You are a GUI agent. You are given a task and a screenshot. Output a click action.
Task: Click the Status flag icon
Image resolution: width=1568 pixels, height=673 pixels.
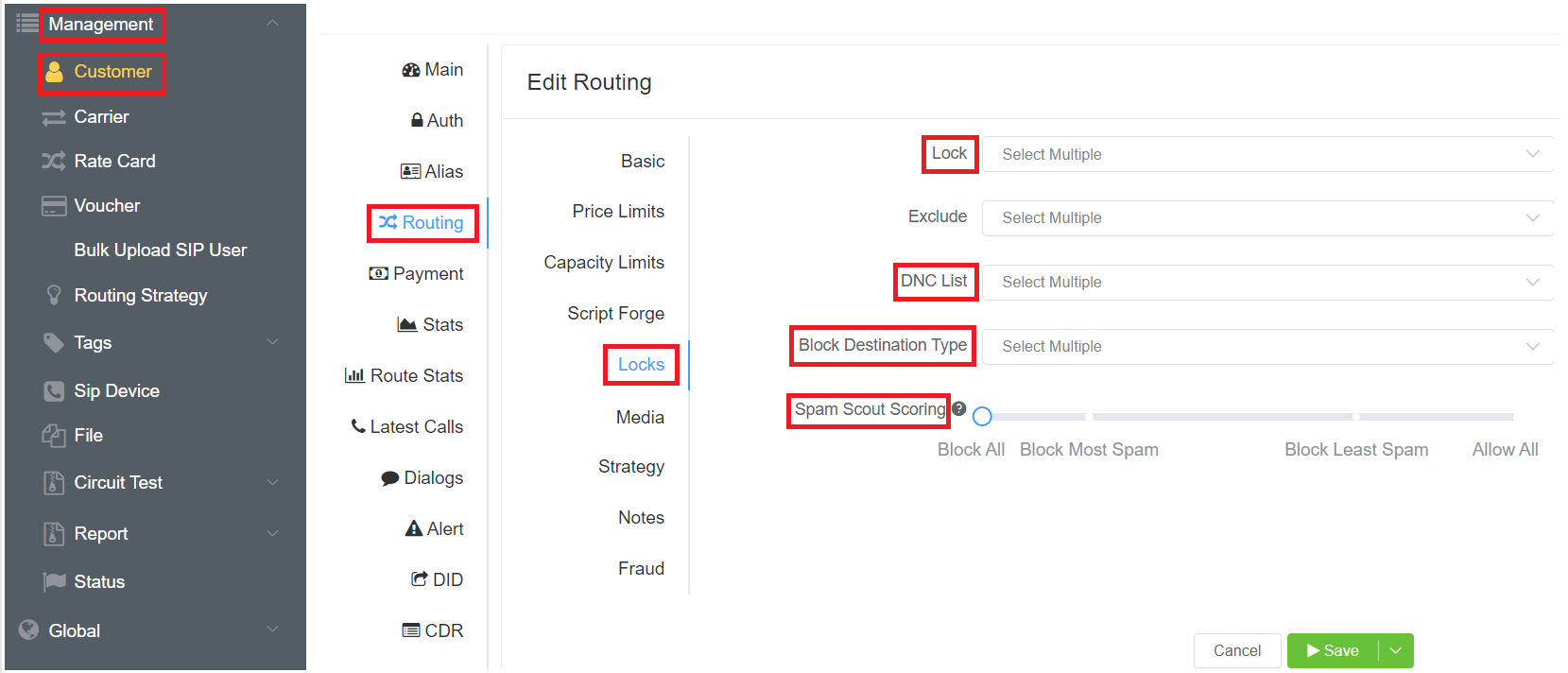pos(54,582)
